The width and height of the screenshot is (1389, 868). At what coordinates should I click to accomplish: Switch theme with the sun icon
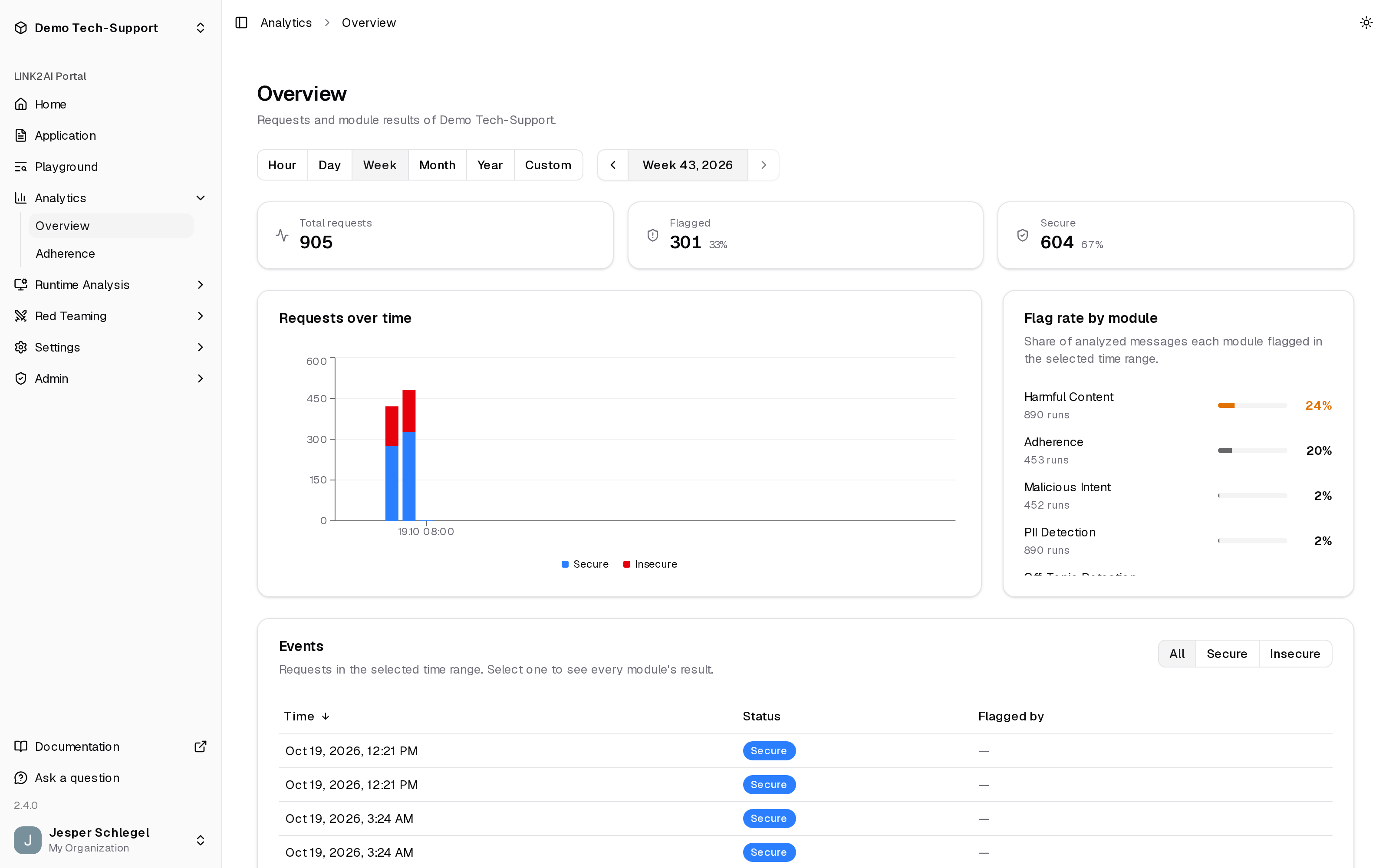(x=1366, y=23)
